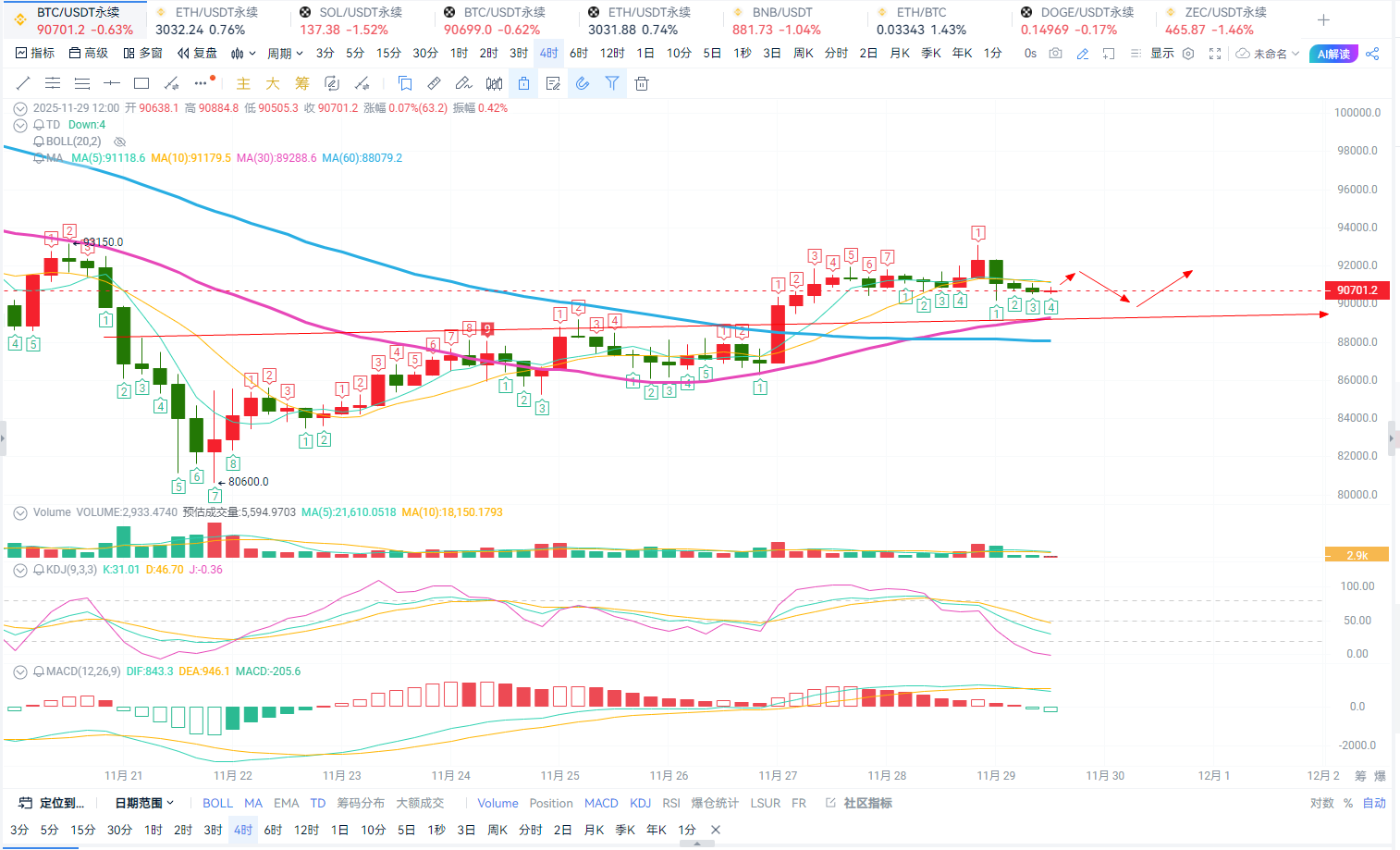The image size is (1400, 850).
Task: Toggle the 对数 logarithmic scale option
Action: 1321,803
